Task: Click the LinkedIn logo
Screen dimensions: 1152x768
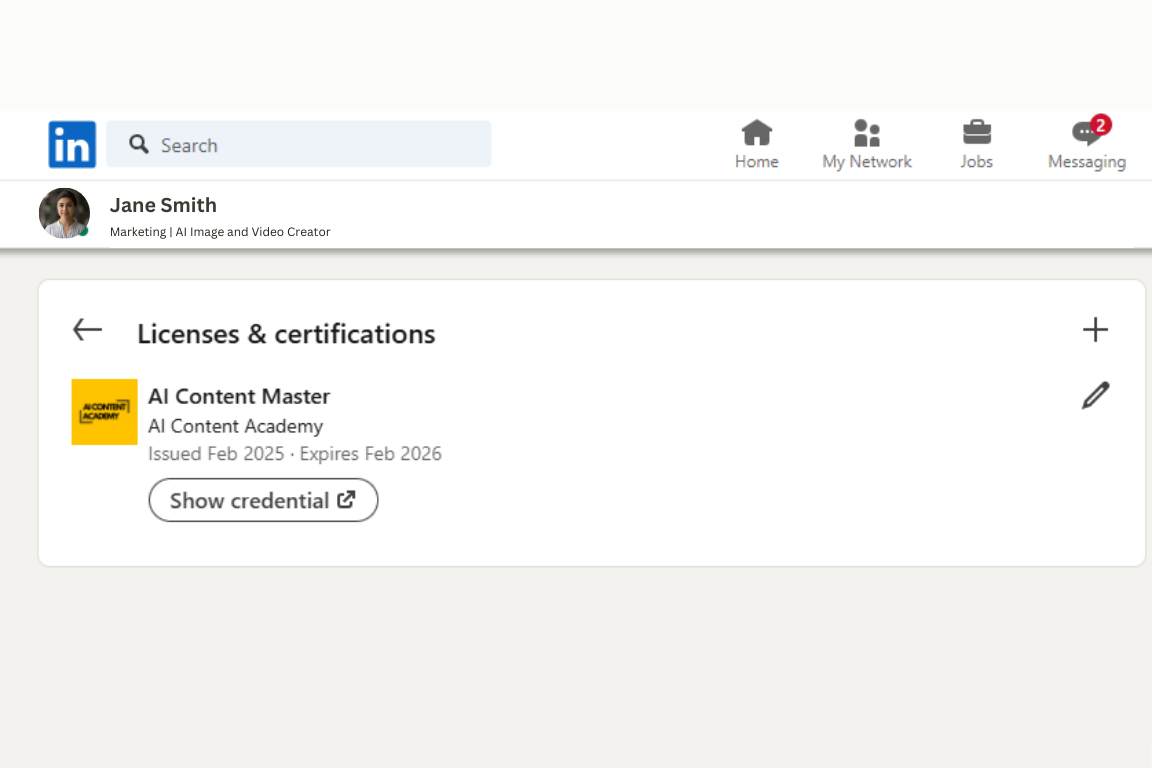Action: 72,144
